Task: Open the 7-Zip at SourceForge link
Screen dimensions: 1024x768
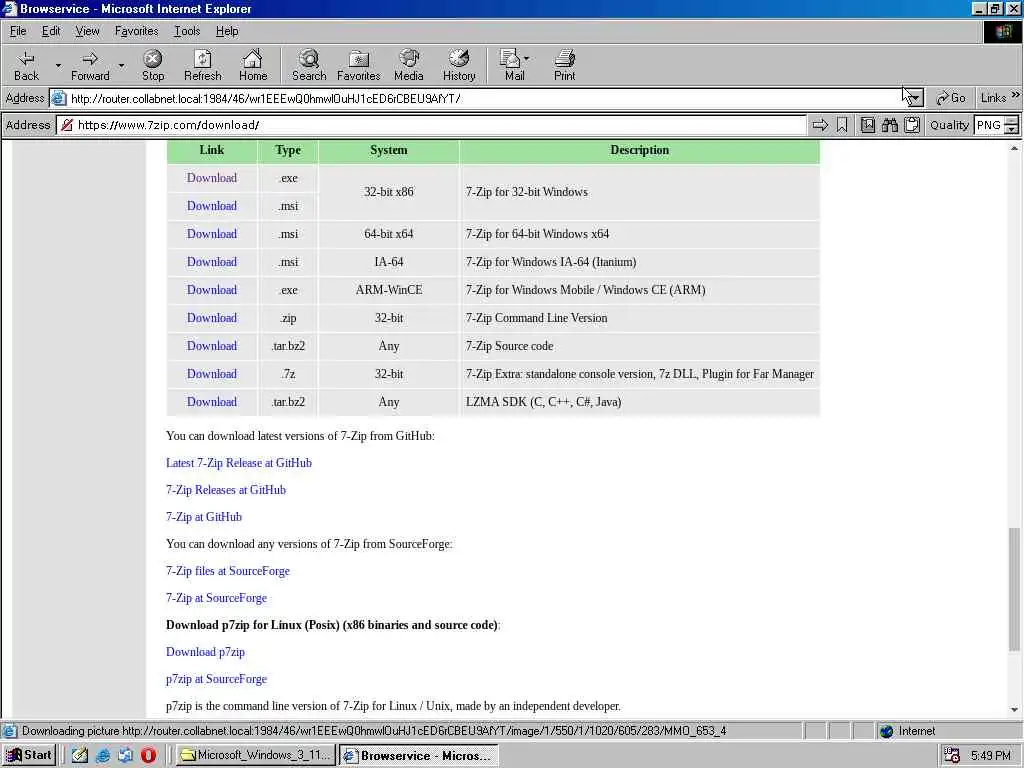Action: coord(216,598)
